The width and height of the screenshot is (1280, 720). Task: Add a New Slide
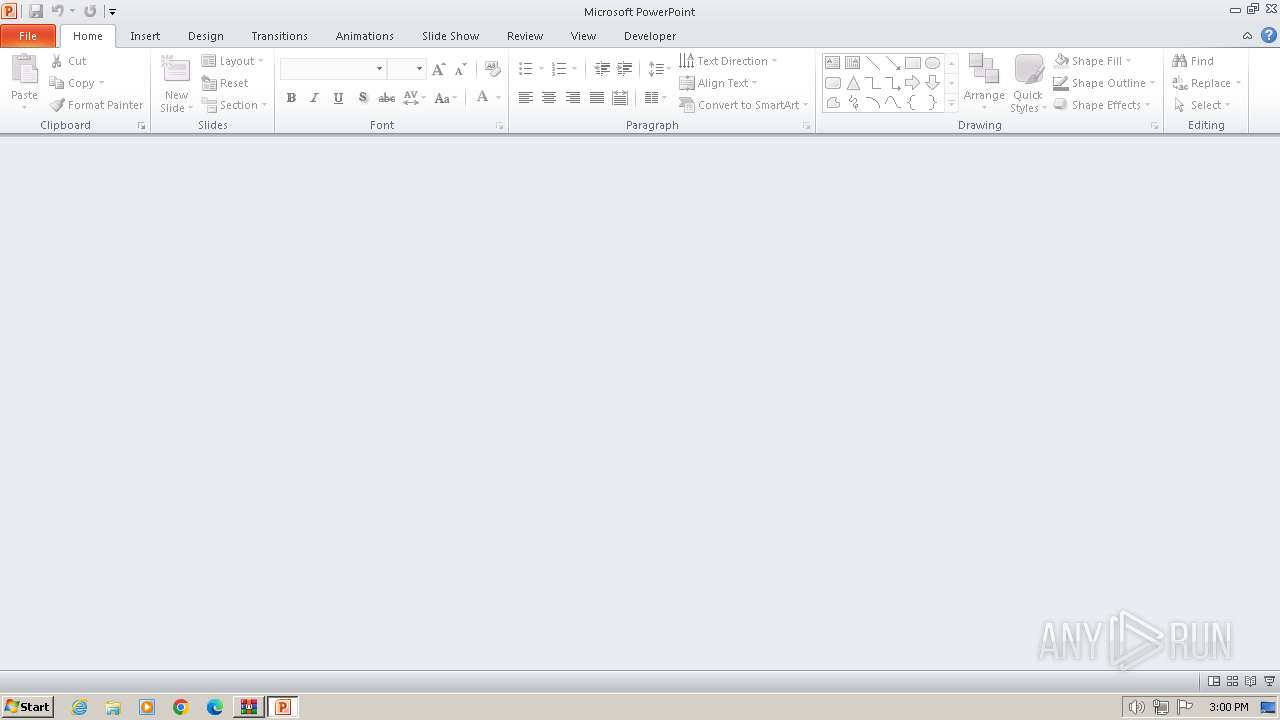pos(176,85)
